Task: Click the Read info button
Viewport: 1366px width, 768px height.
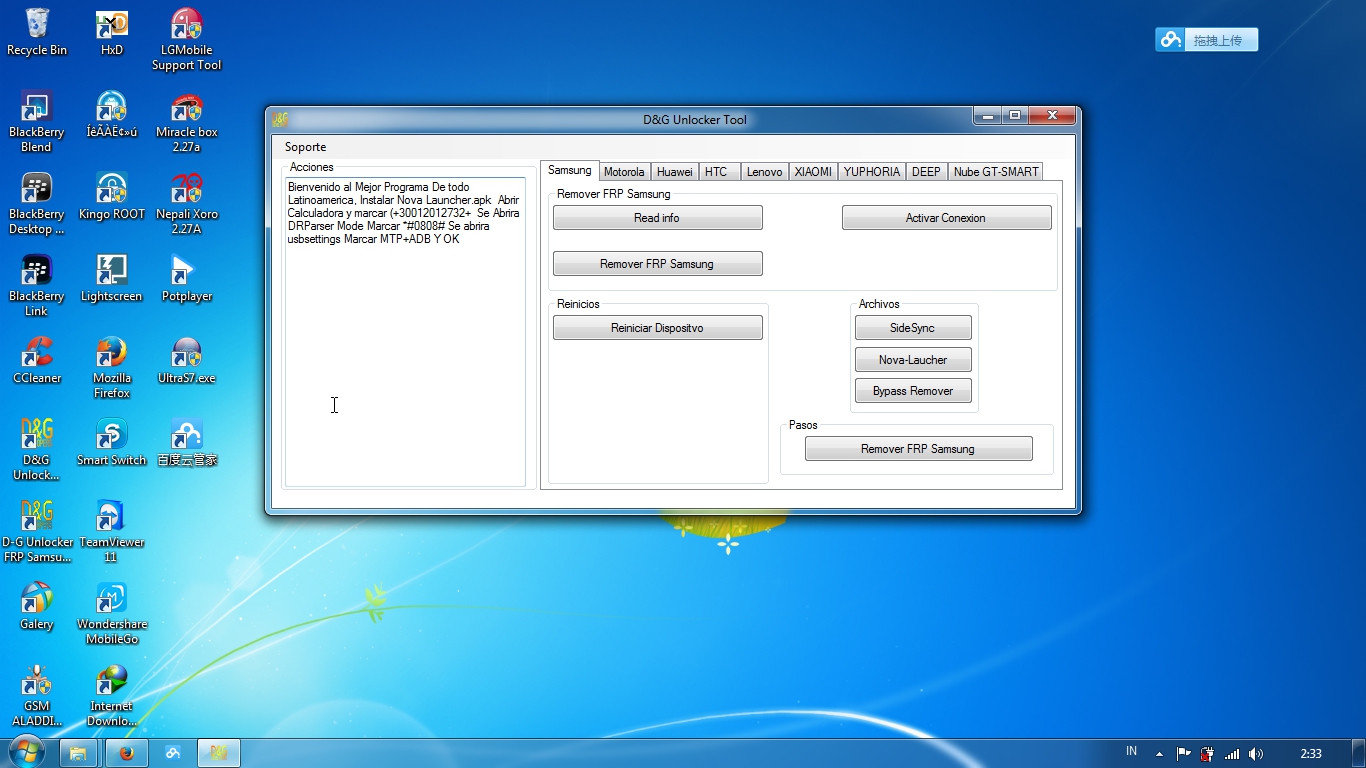Action: [x=657, y=218]
